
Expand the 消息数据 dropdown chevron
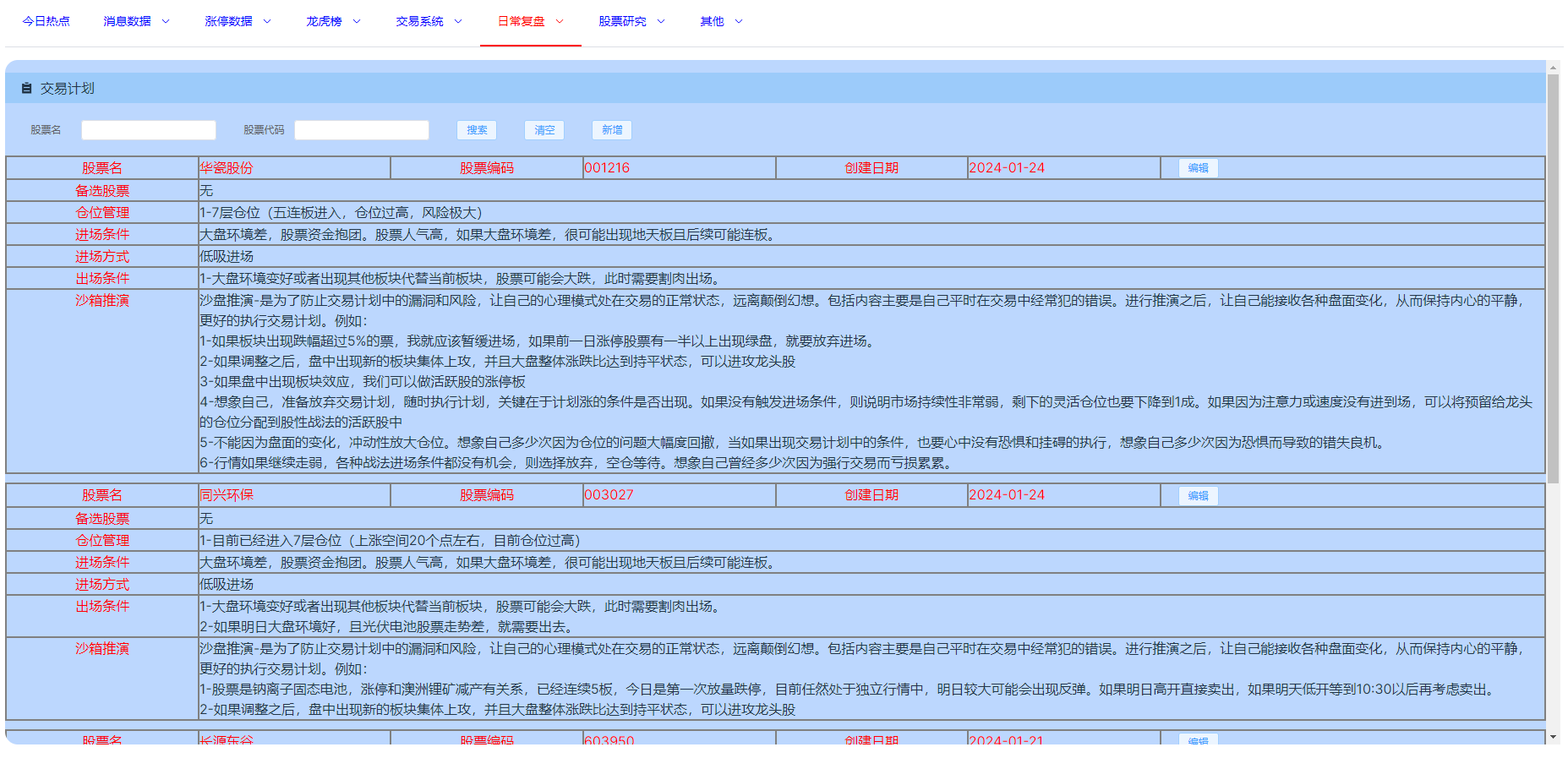pyautogui.click(x=166, y=21)
